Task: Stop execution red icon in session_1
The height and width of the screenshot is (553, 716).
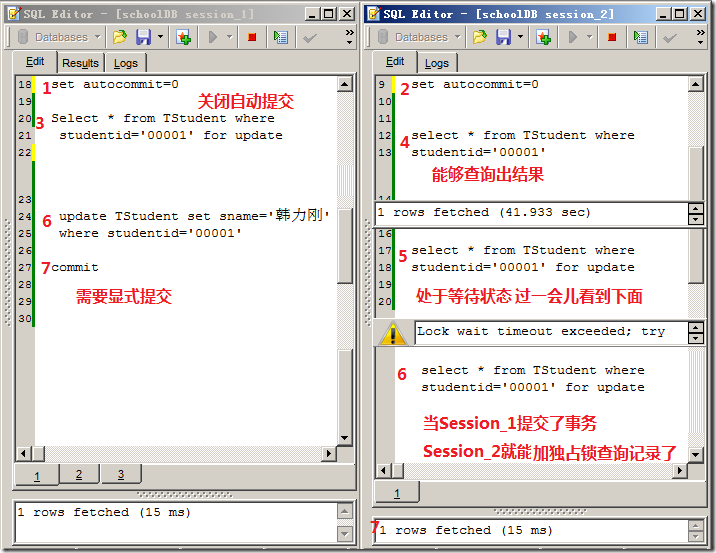Action: click(x=252, y=37)
